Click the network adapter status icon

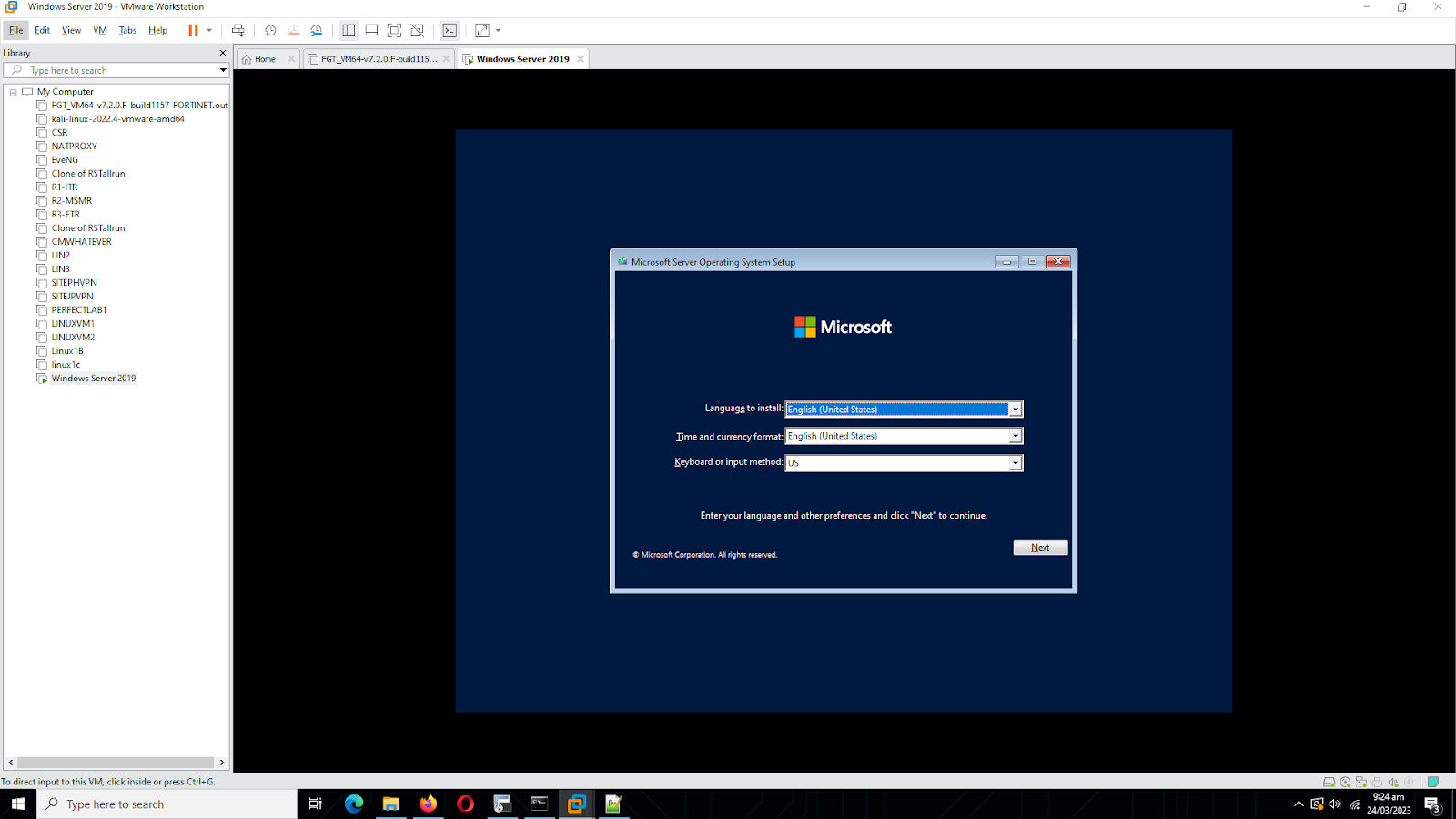click(x=1360, y=782)
